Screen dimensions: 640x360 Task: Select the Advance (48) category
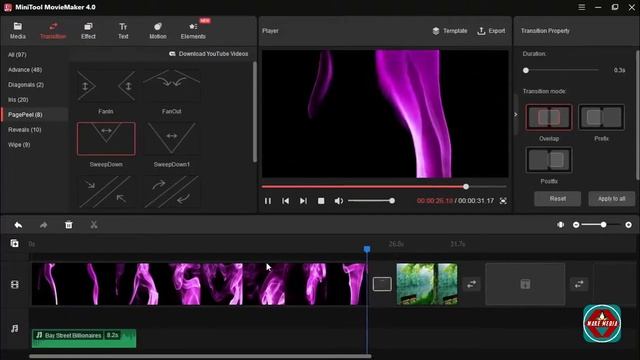[25, 70]
